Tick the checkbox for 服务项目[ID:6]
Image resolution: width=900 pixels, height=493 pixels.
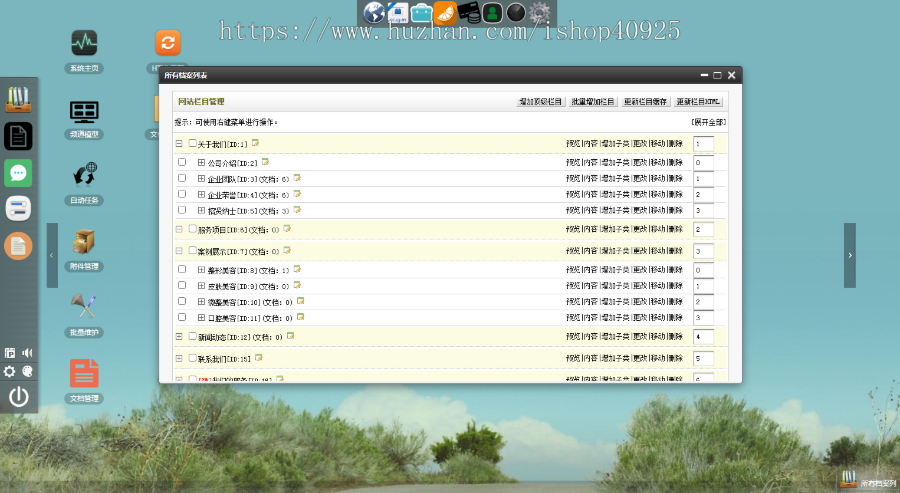[x=193, y=228]
